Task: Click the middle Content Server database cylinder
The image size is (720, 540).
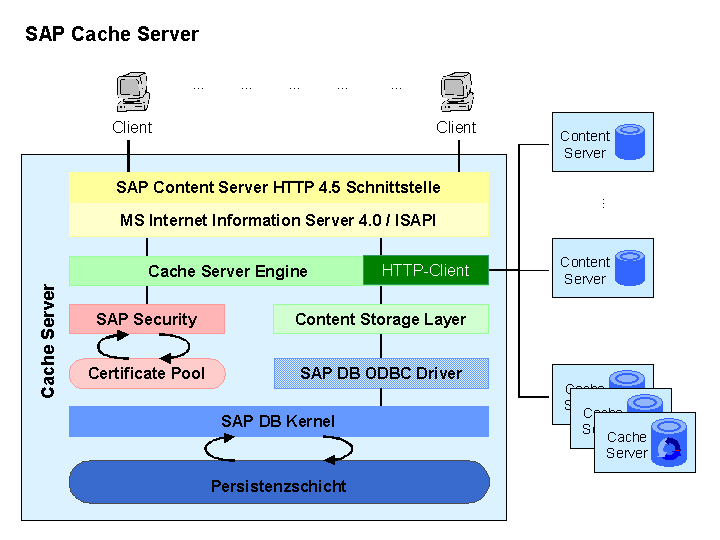Action: coord(630,268)
